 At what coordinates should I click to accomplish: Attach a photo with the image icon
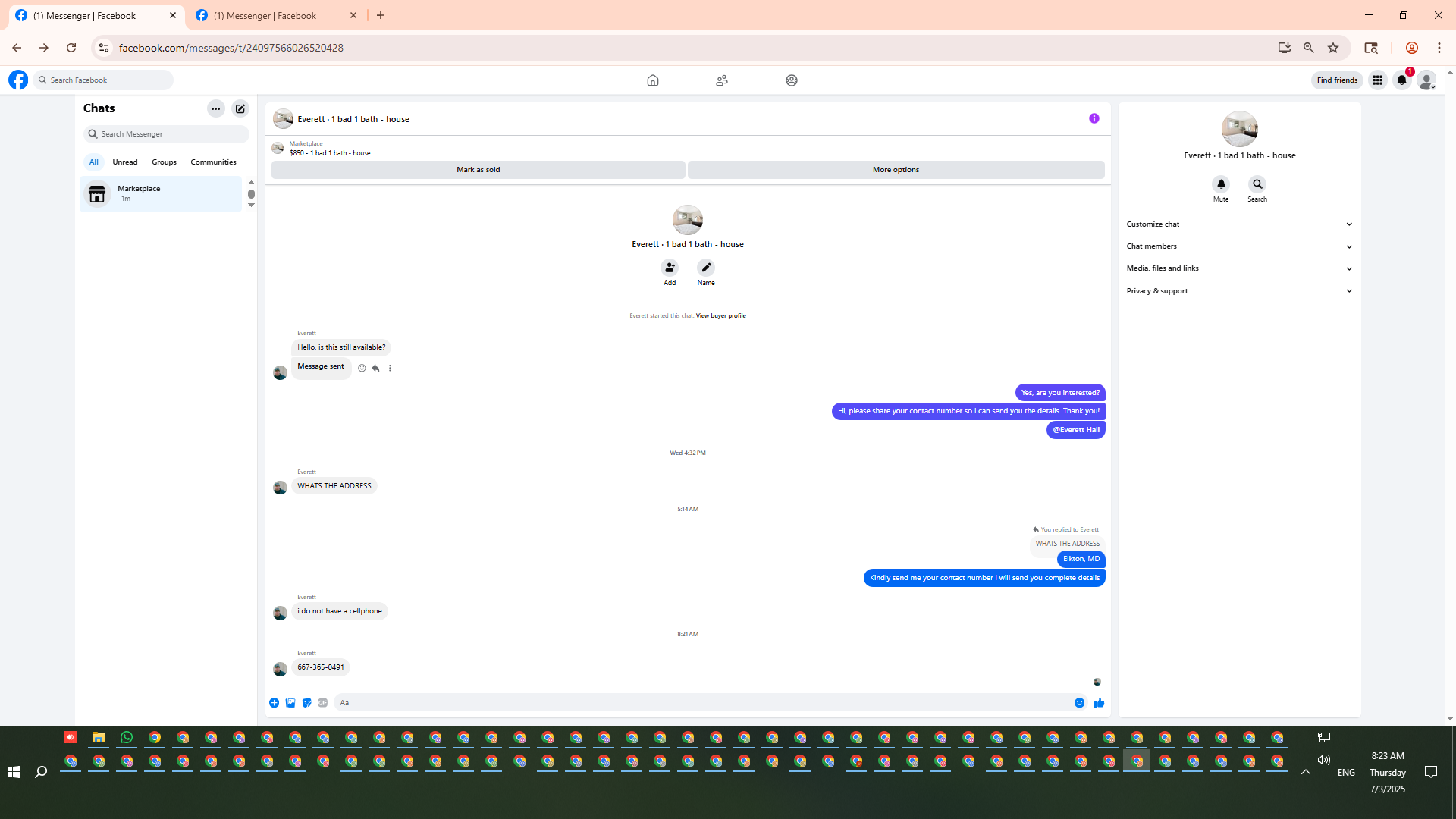[290, 703]
